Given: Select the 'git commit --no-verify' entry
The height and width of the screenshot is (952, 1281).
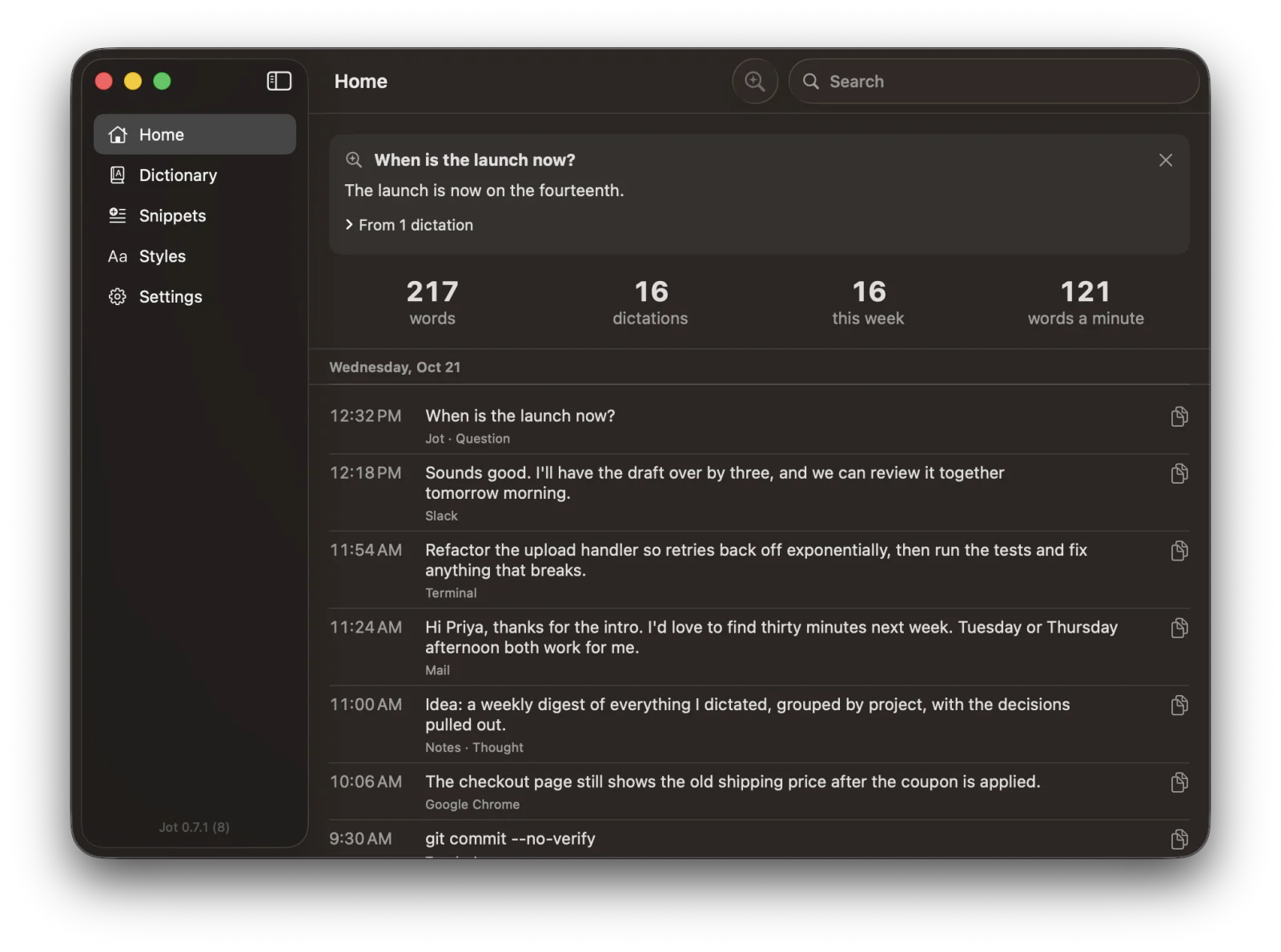Looking at the screenshot, I should 759,839.
